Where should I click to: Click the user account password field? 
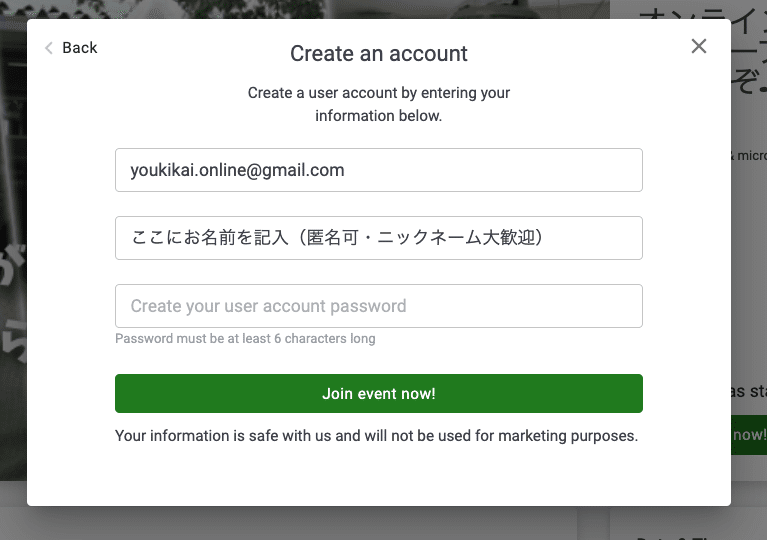tap(378, 306)
